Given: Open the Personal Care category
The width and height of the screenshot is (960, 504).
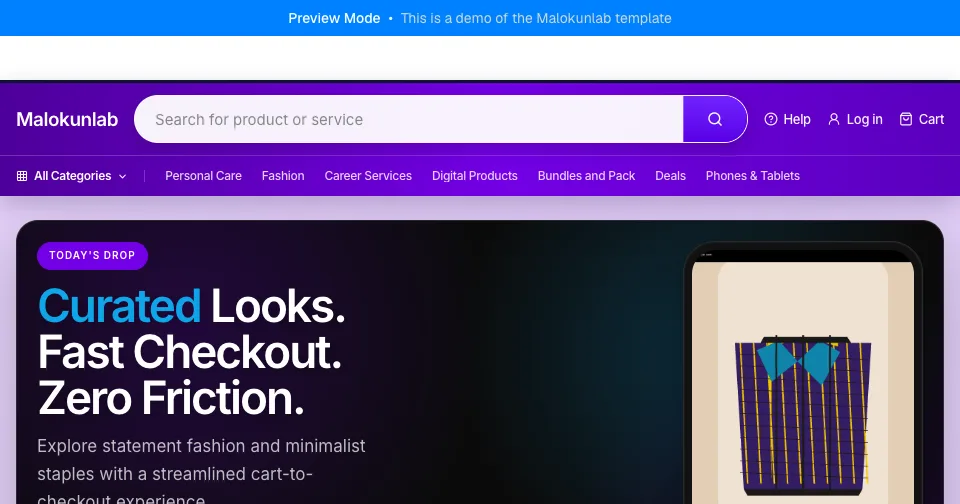Looking at the screenshot, I should 203,176.
